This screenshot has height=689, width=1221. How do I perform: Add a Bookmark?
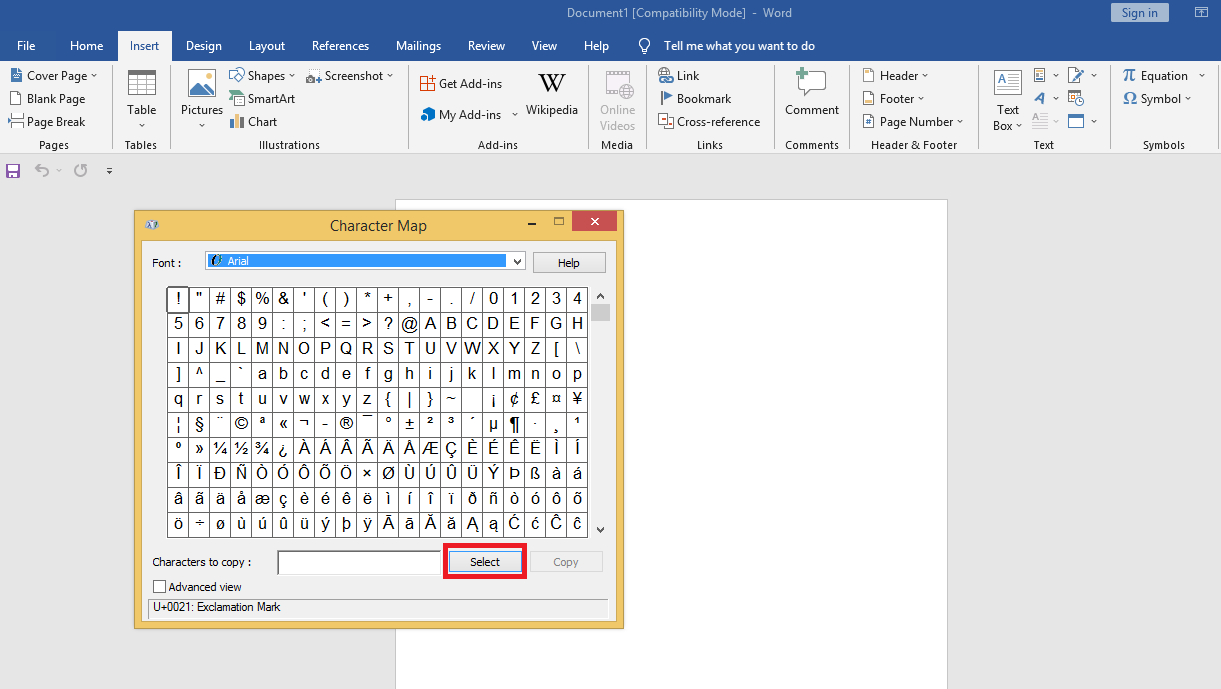[x=695, y=99]
